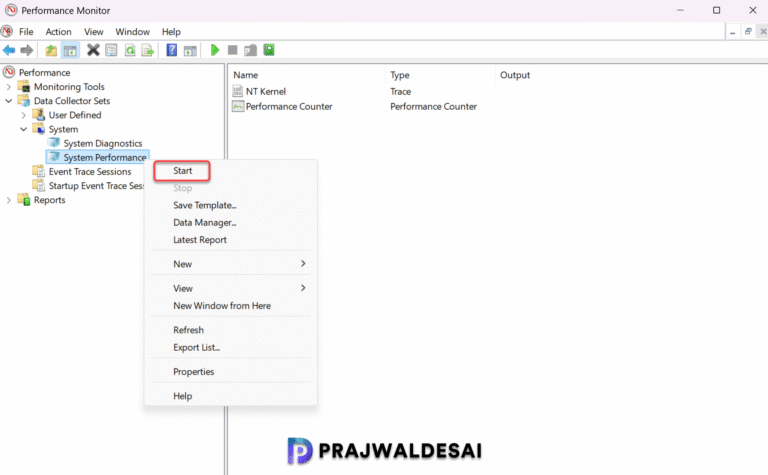
Task: Click the blue Help question mark icon
Action: (x=171, y=50)
